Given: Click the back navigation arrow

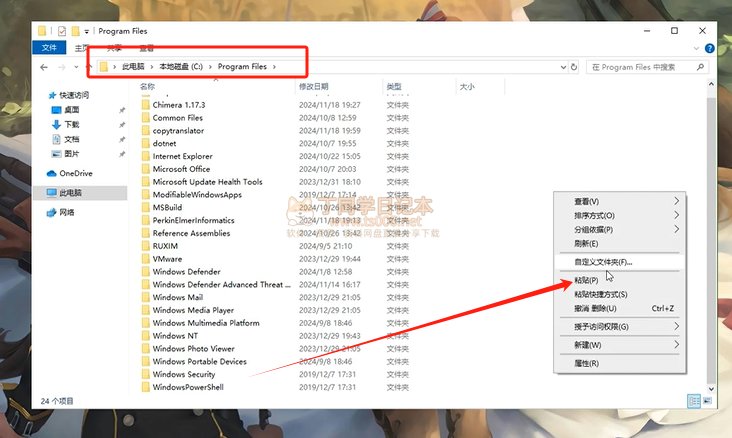Looking at the screenshot, I should coord(44,67).
